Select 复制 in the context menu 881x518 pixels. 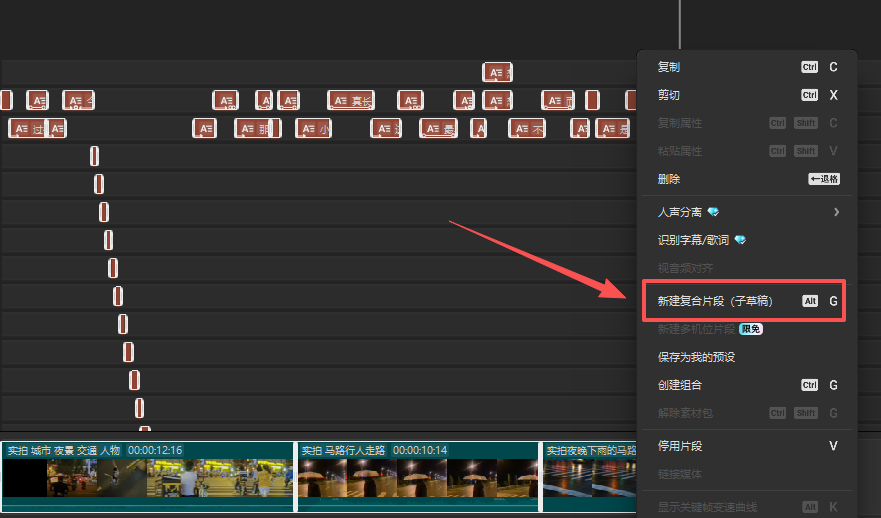pos(669,67)
